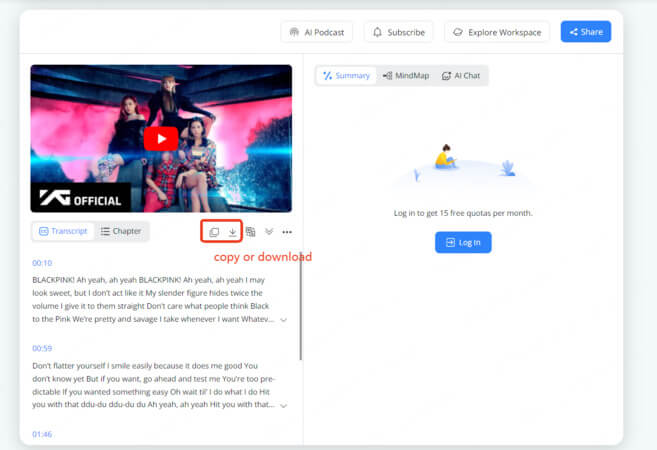Open the three-dots more options menu
The width and height of the screenshot is (657, 450).
[287, 232]
